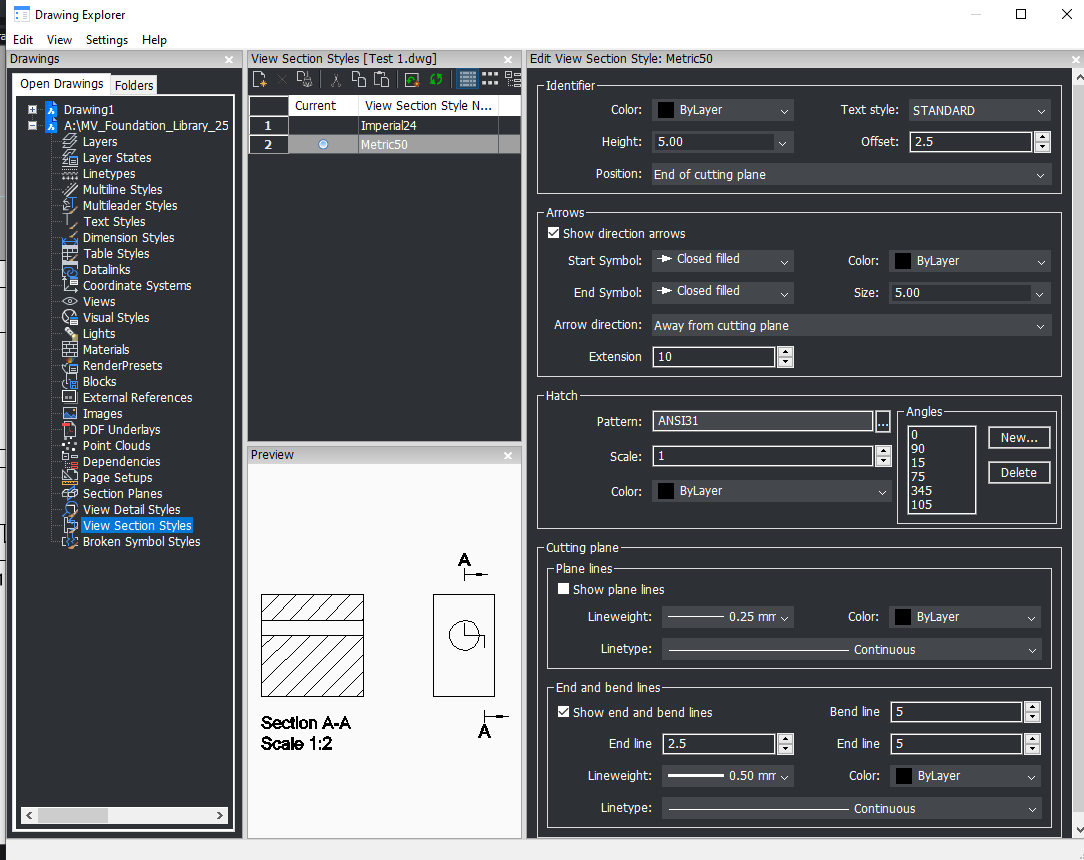1084x860 pixels.
Task: Click the New... angle button
Action: tap(1019, 438)
